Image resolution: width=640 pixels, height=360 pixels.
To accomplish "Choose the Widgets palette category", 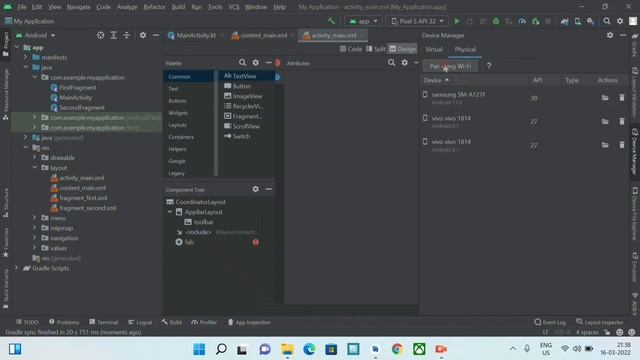I will click(178, 113).
